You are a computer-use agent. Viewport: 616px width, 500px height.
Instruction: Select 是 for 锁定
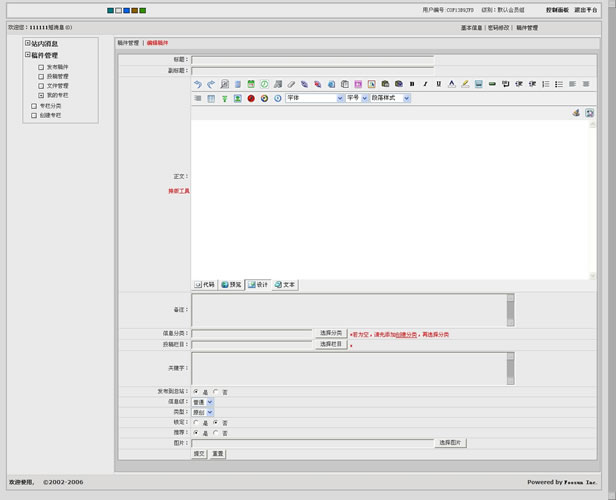pyautogui.click(x=196, y=422)
